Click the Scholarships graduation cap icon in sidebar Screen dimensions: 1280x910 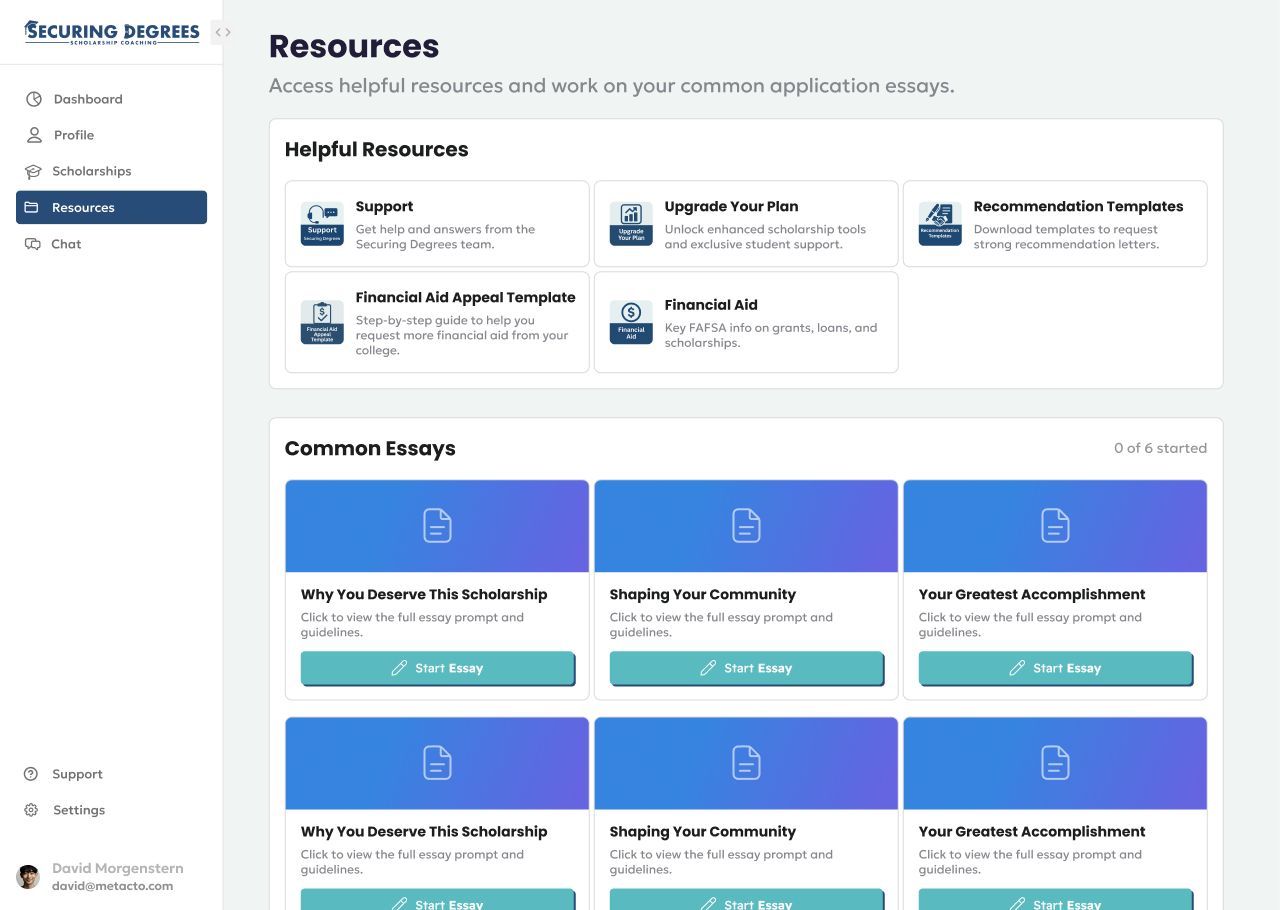click(x=34, y=172)
